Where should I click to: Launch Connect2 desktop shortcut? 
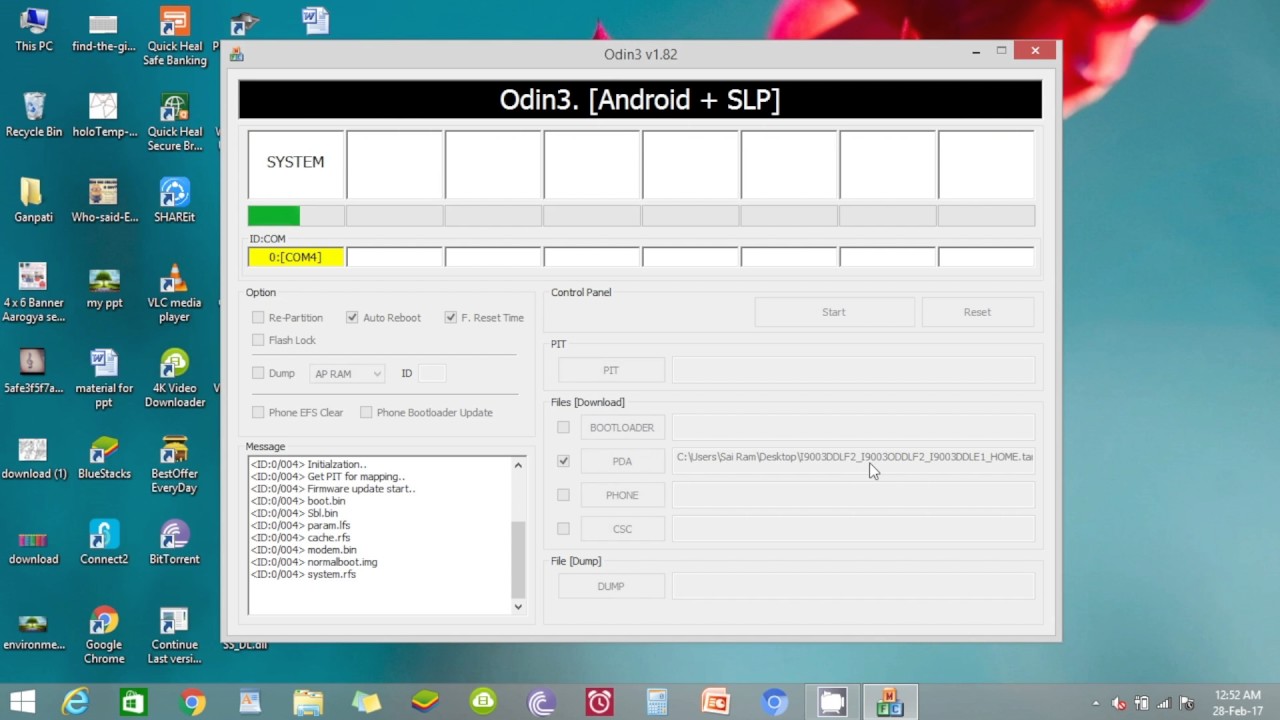104,543
